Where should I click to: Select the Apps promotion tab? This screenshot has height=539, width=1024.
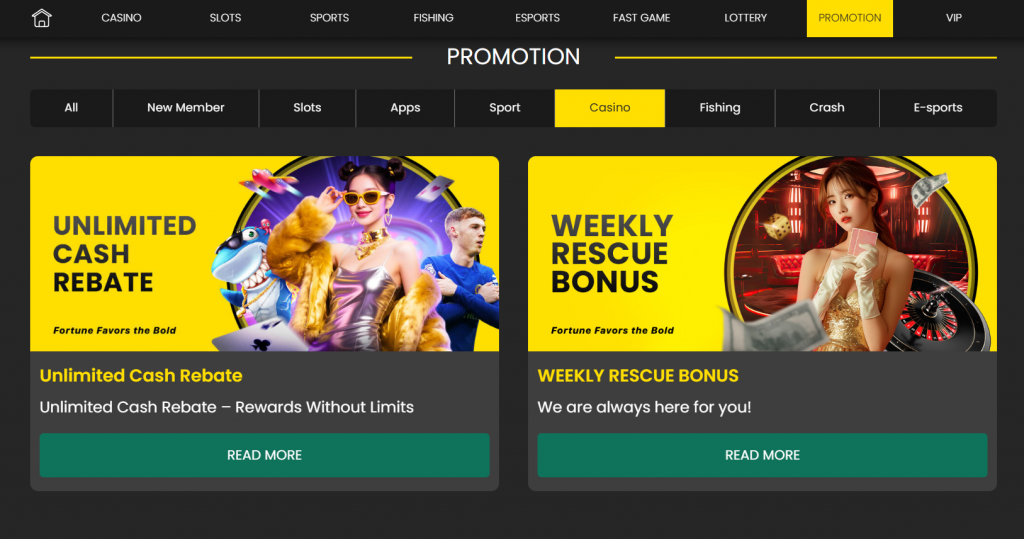(405, 108)
